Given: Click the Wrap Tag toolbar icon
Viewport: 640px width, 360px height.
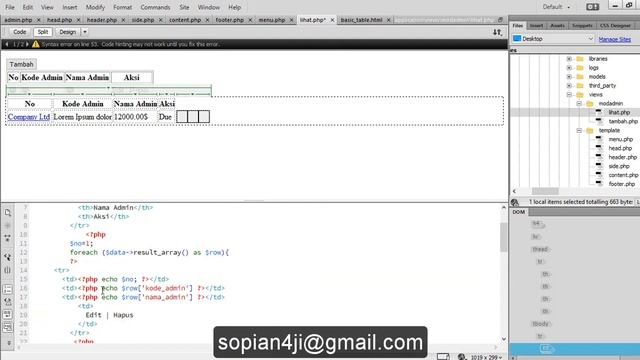Looking at the screenshot, I should pyautogui.click(x=7, y=315).
